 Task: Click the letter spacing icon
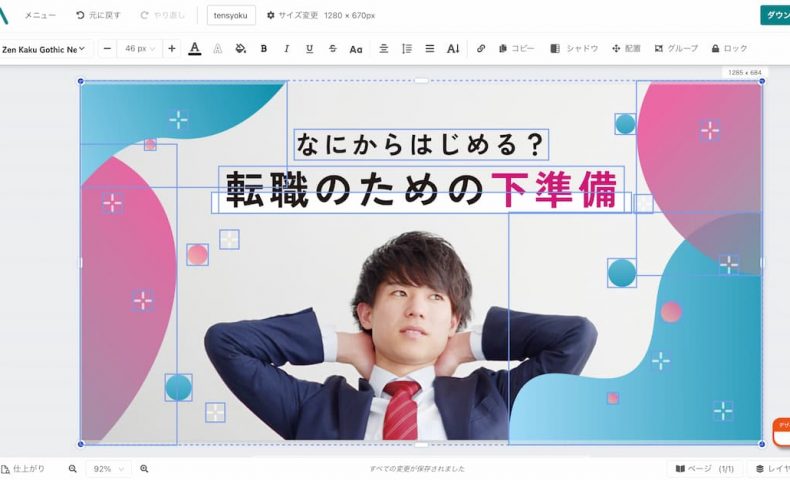point(384,49)
